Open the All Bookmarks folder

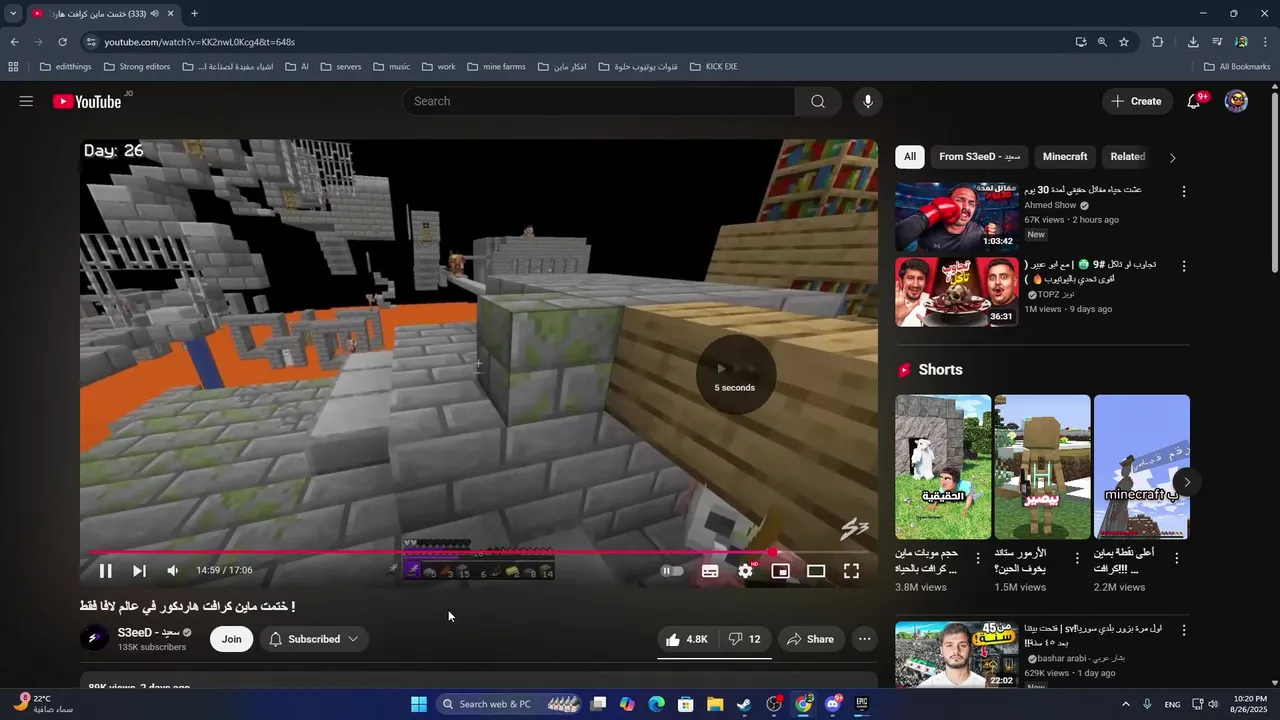(x=1237, y=67)
